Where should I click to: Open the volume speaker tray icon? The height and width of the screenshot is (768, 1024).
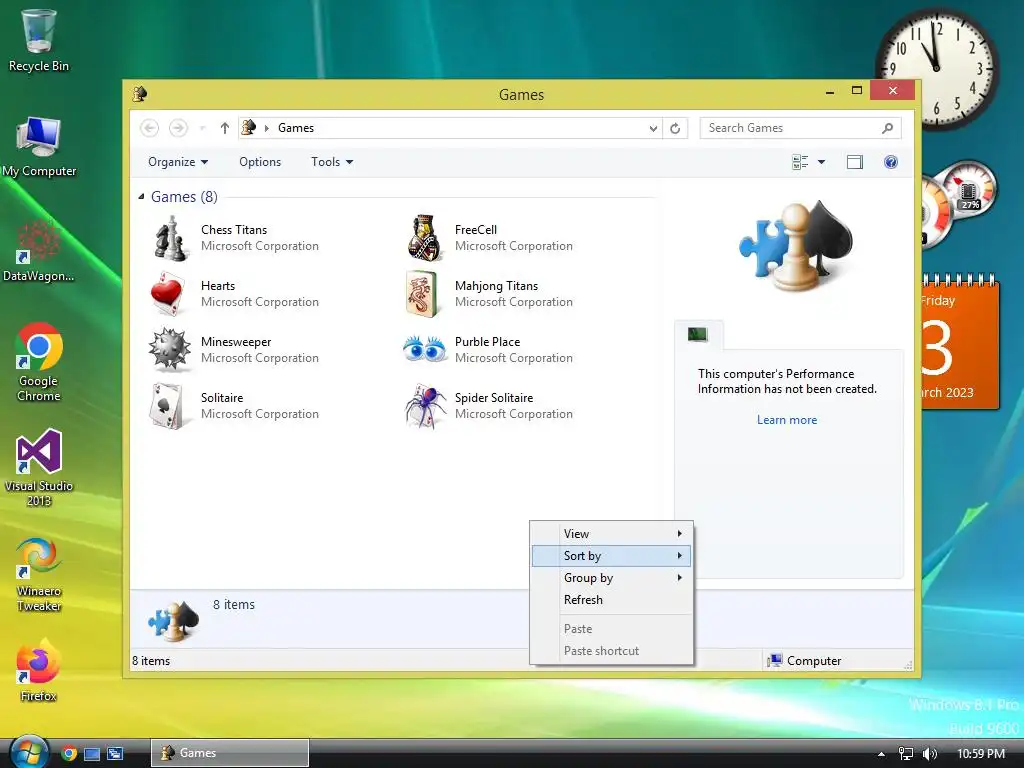click(929, 754)
